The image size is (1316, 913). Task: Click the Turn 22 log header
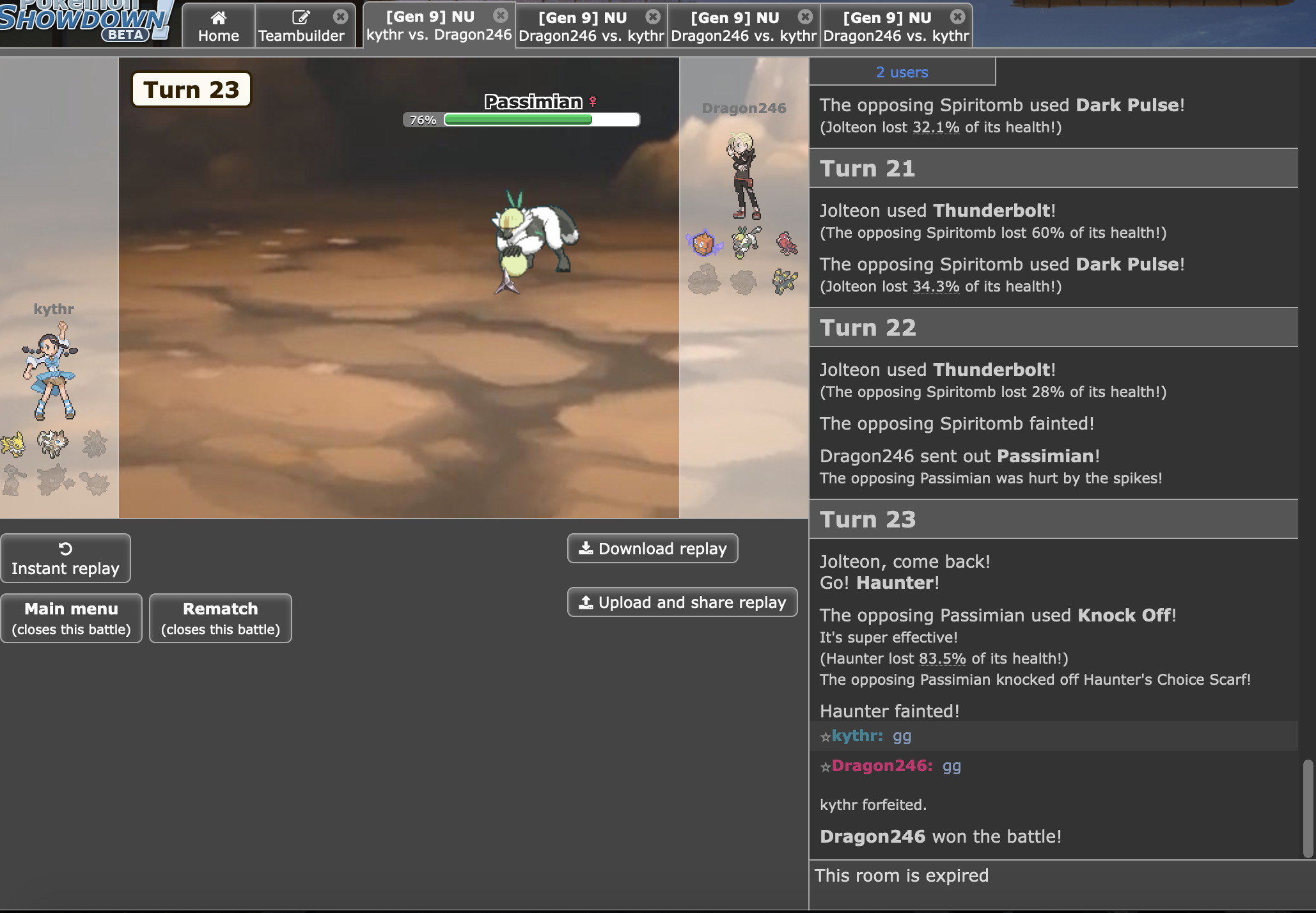point(1053,327)
